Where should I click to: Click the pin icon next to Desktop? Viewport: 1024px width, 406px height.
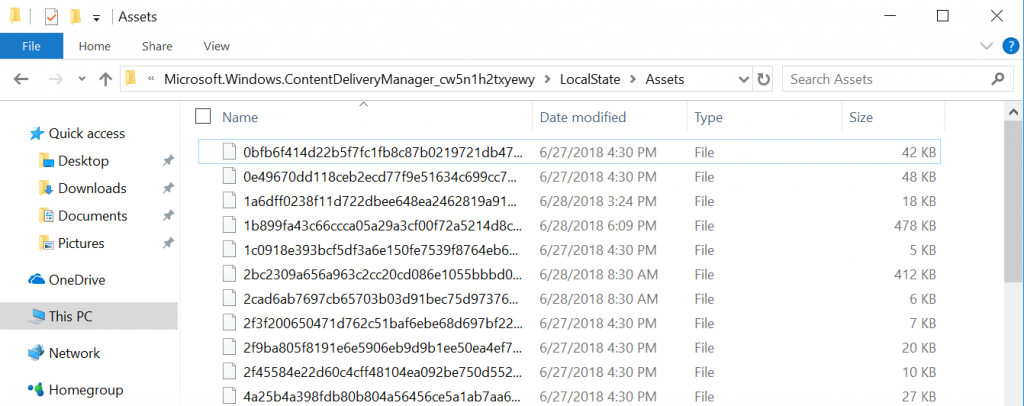pyautogui.click(x=168, y=161)
